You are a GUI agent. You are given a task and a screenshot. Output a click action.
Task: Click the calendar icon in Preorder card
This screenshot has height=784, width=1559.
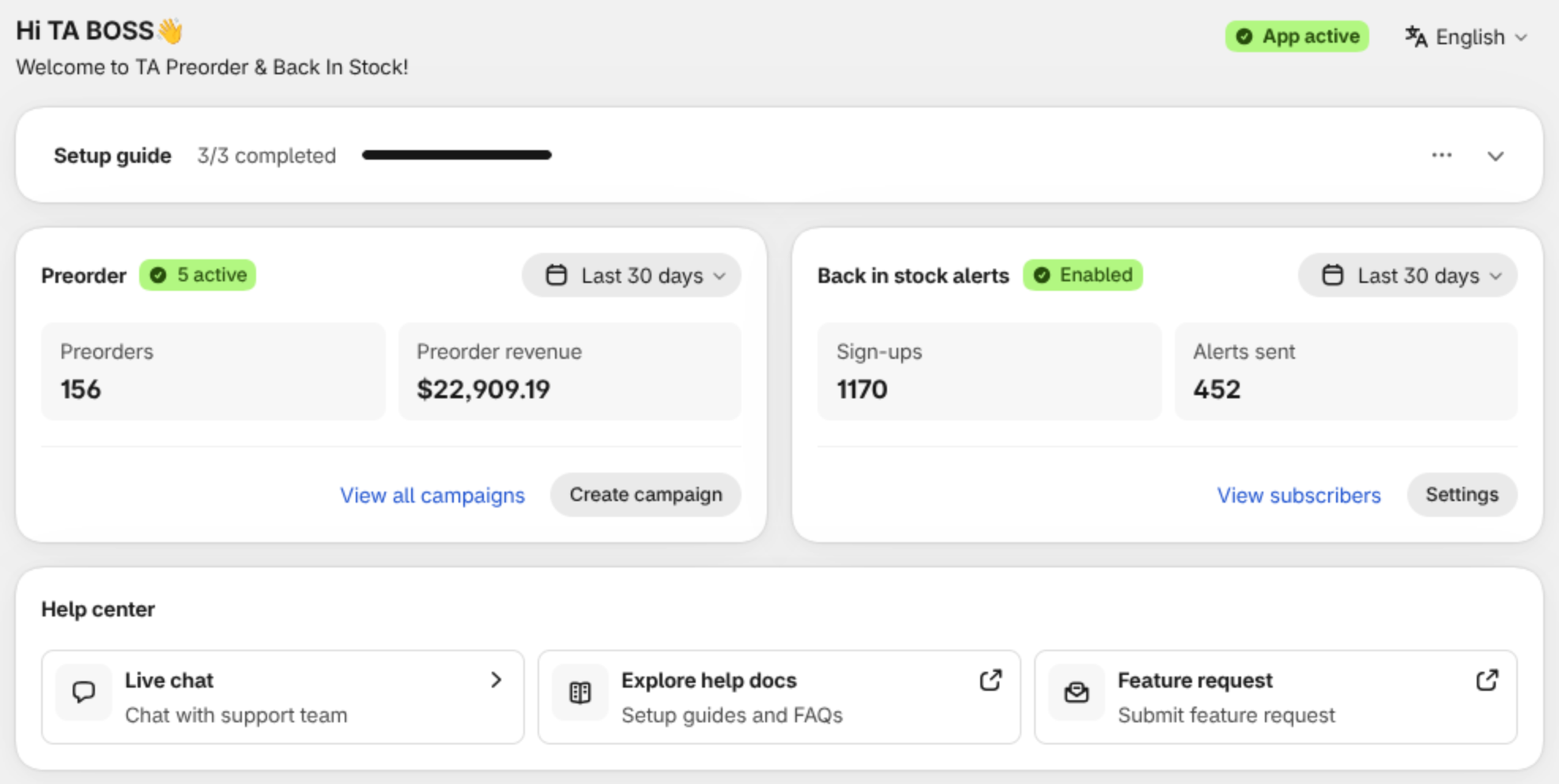click(557, 275)
